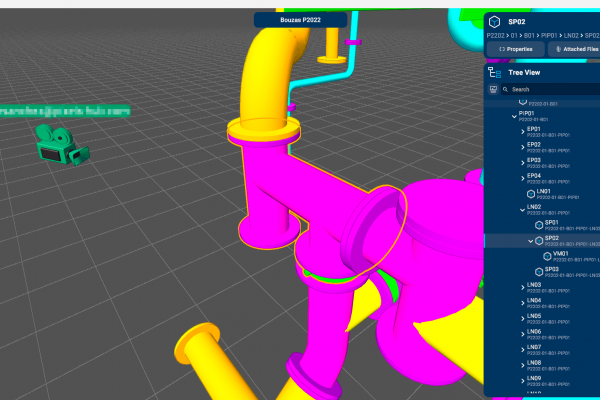Click the hexagon icon next to SP03

(538, 271)
